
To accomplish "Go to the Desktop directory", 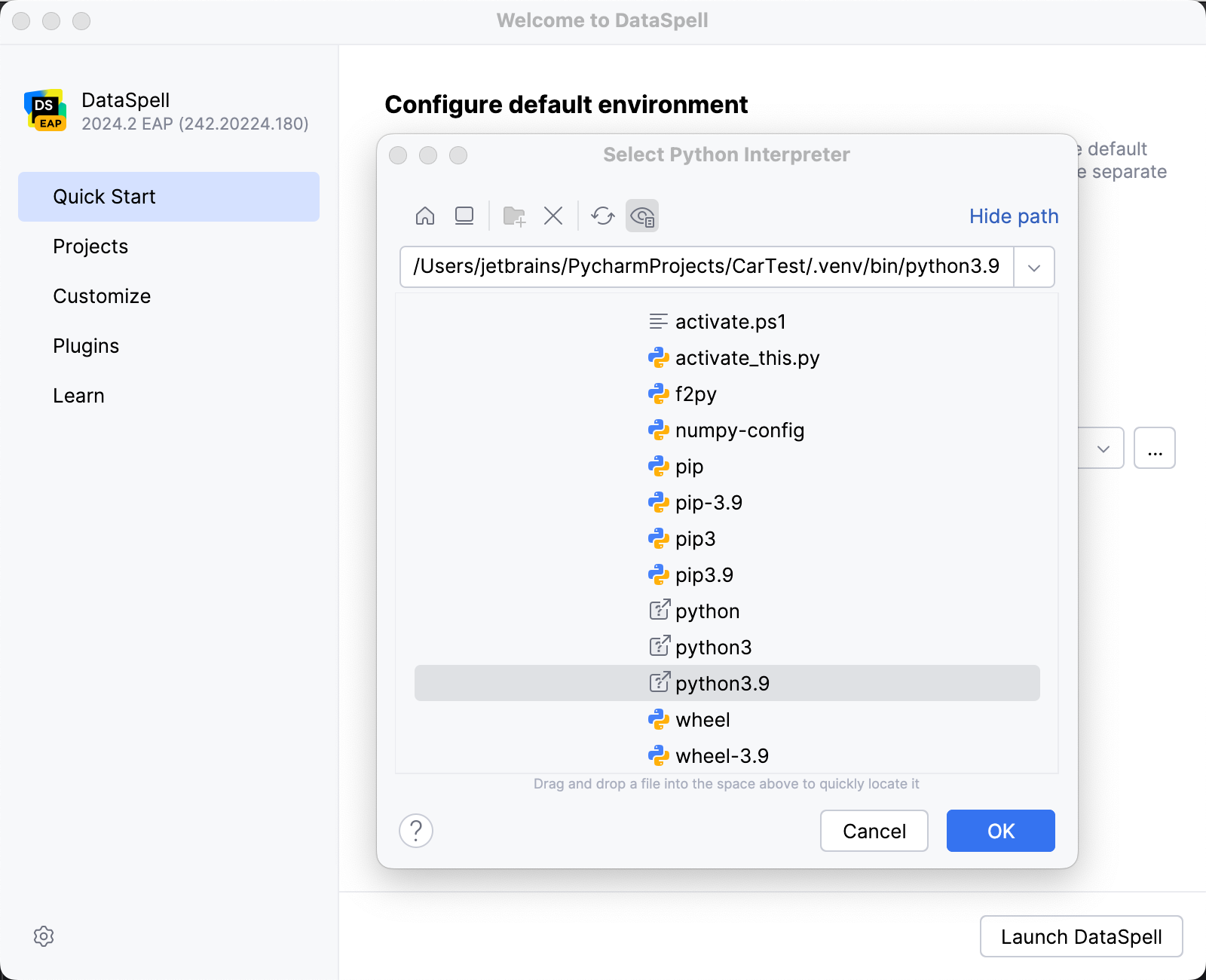I will (x=464, y=216).
